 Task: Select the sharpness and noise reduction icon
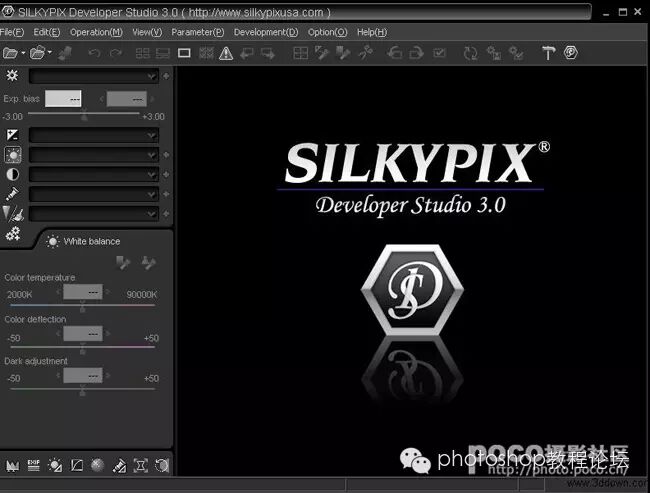[x=12, y=214]
